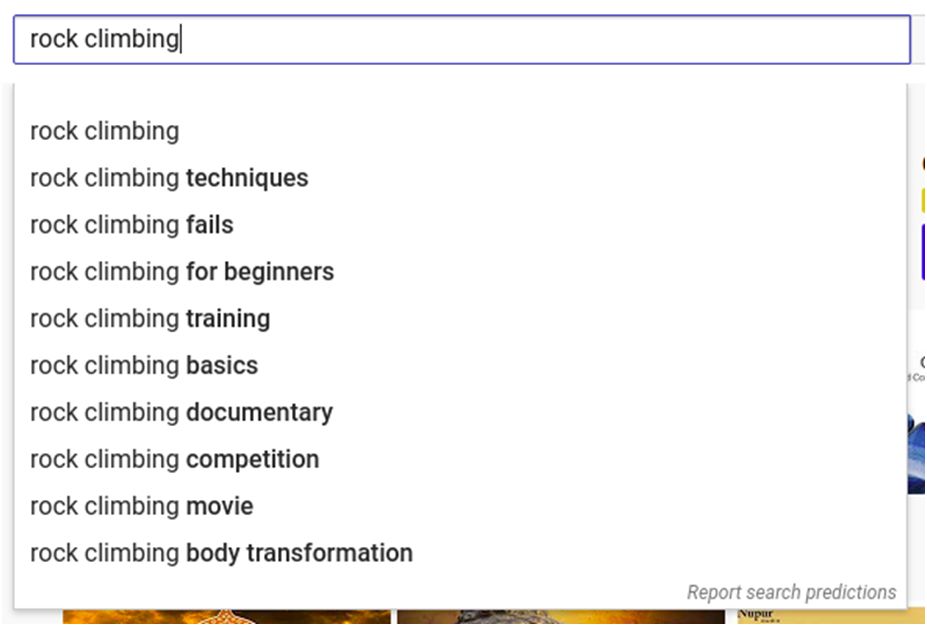927x626 pixels.
Task: Choose 'rock climbing competition' suggestion
Action: (175, 460)
